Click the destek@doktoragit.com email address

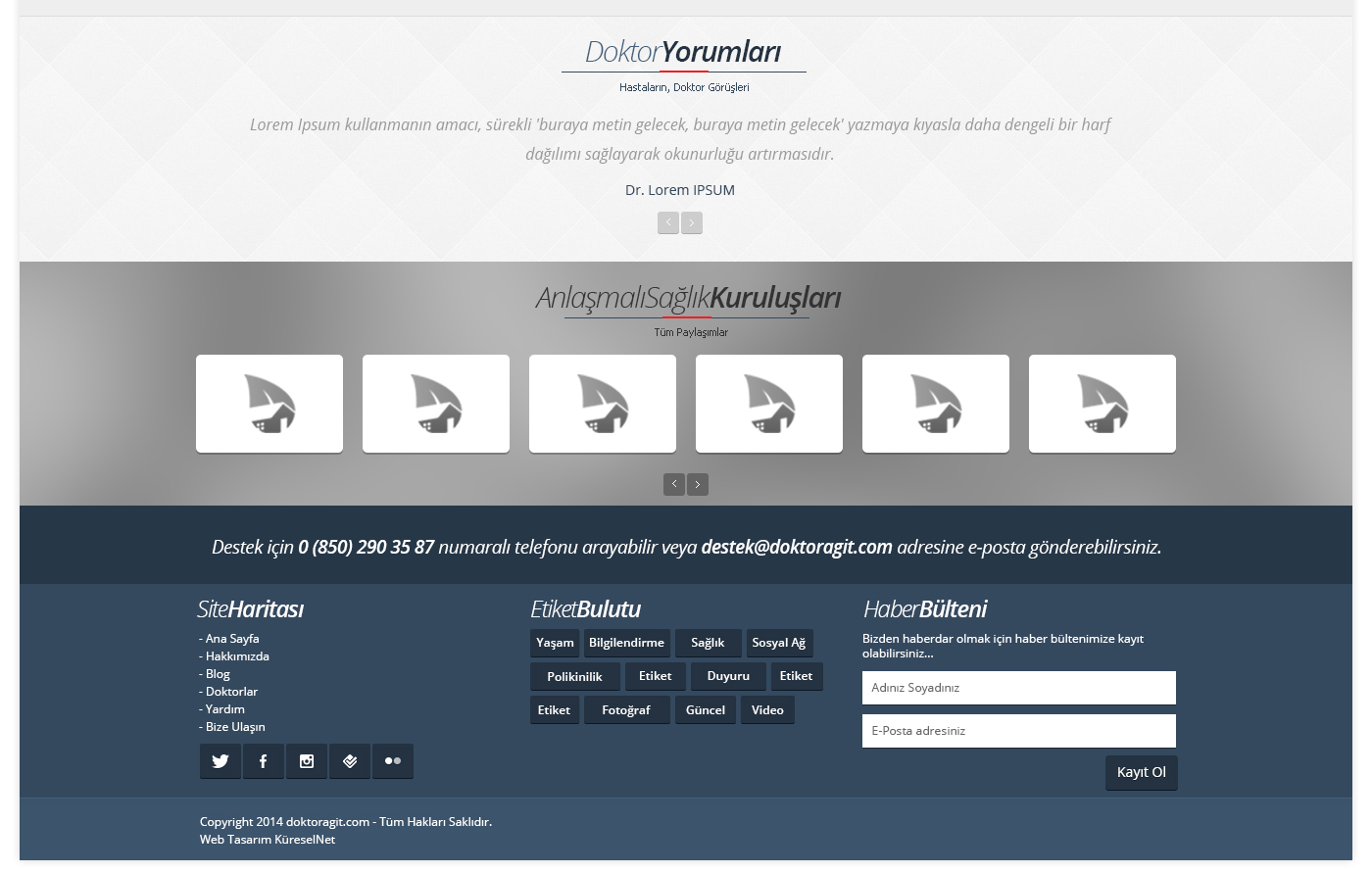click(797, 547)
